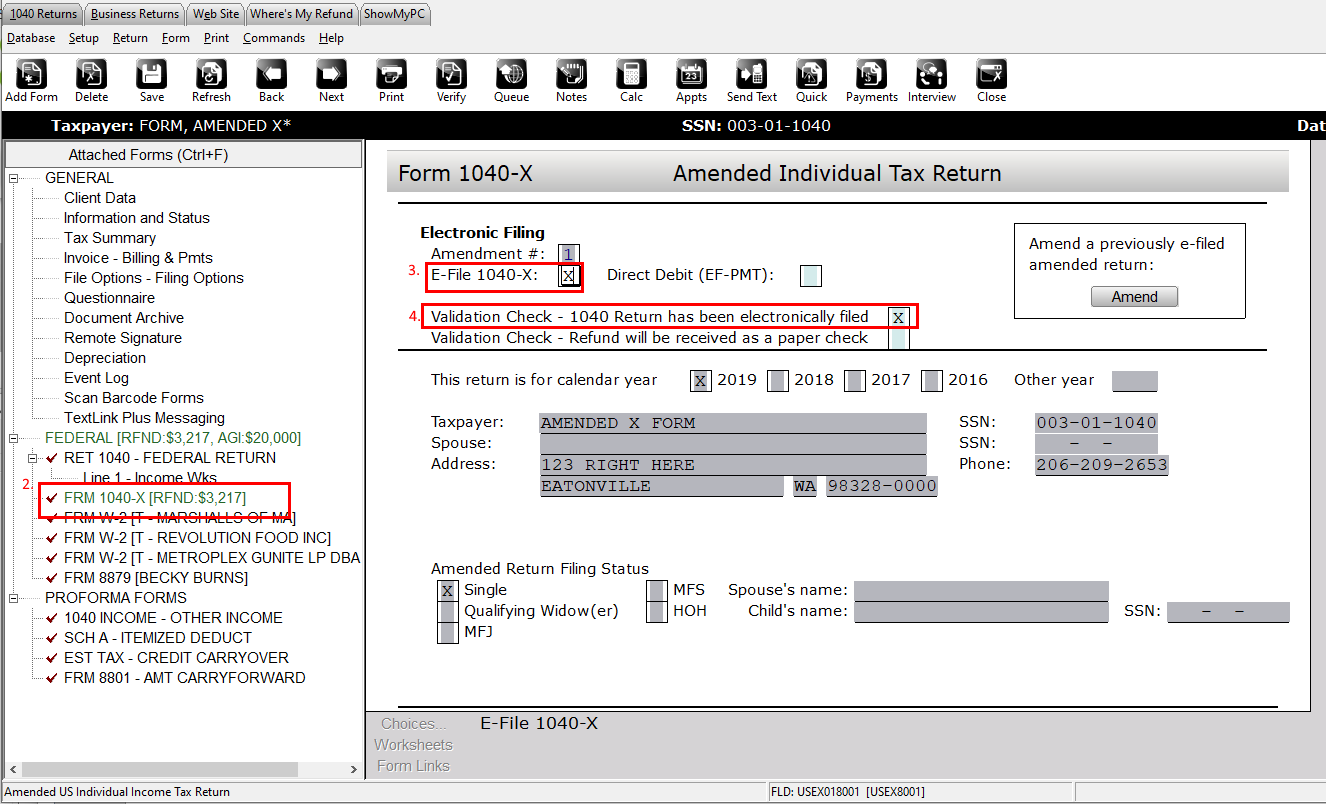
Task: Click the Delete toolbar icon
Action: point(91,75)
